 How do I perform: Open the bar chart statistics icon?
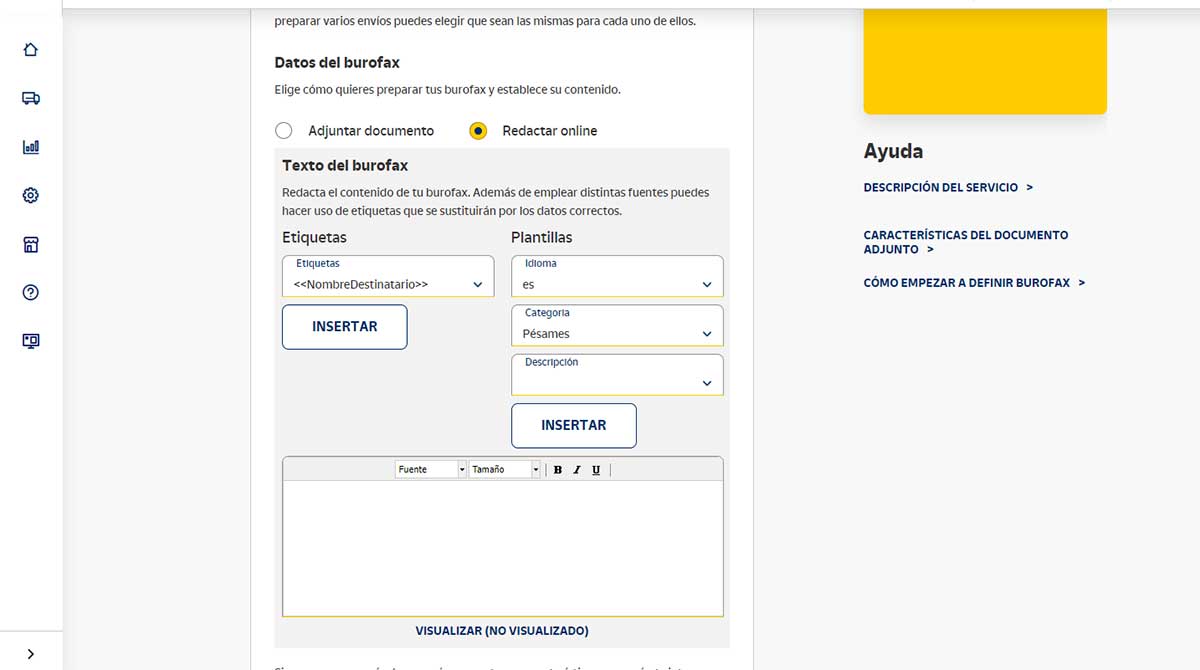[x=31, y=147]
